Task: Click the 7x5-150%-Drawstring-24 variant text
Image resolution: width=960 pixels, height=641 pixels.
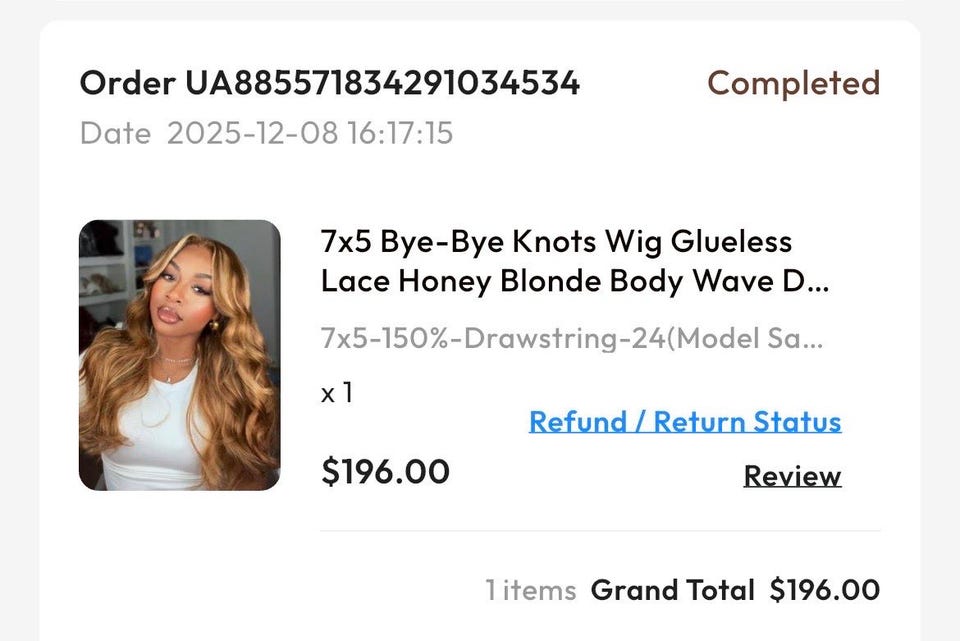Action: [x=493, y=338]
